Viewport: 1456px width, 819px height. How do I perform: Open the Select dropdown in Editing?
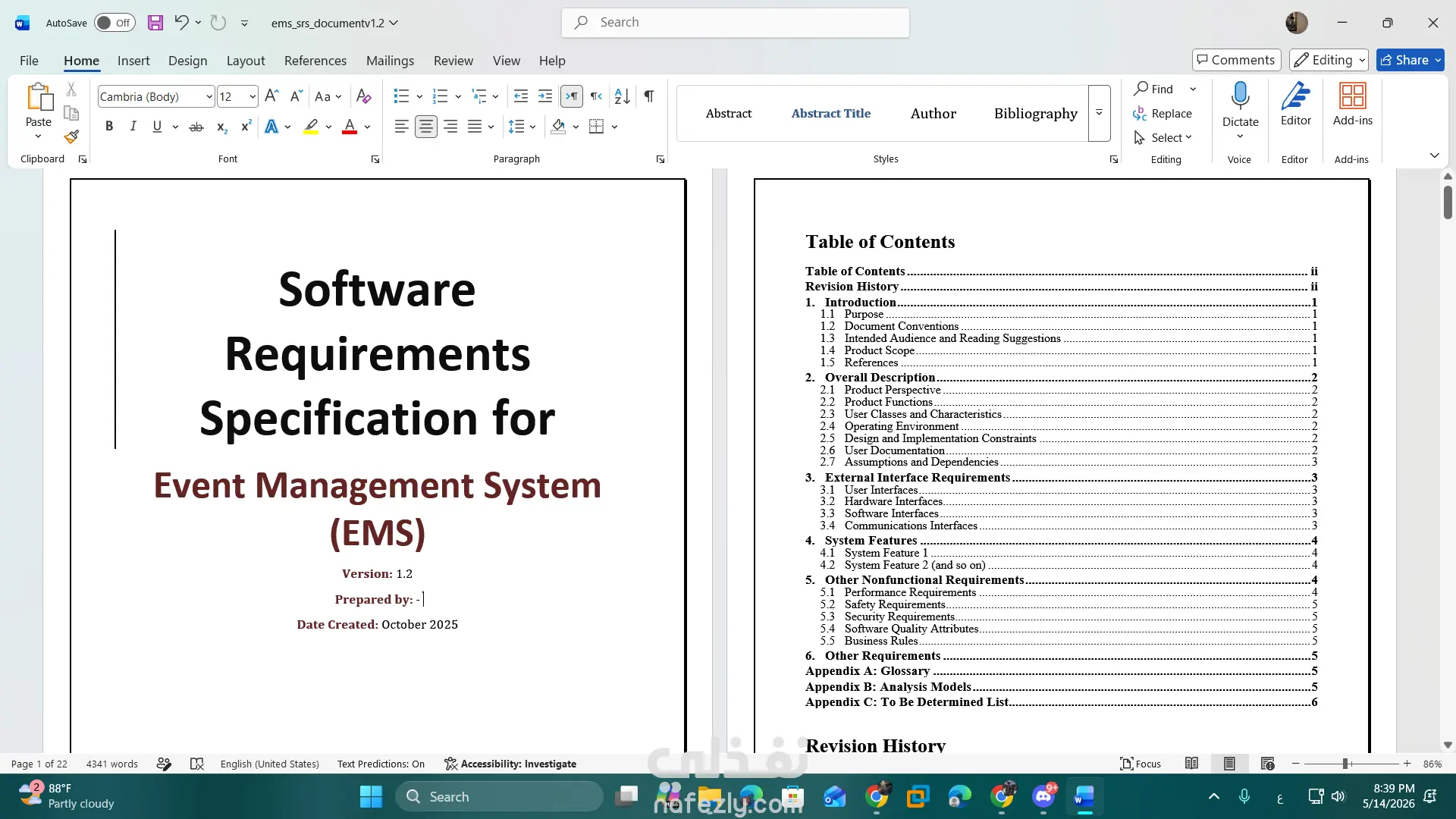click(x=1163, y=137)
